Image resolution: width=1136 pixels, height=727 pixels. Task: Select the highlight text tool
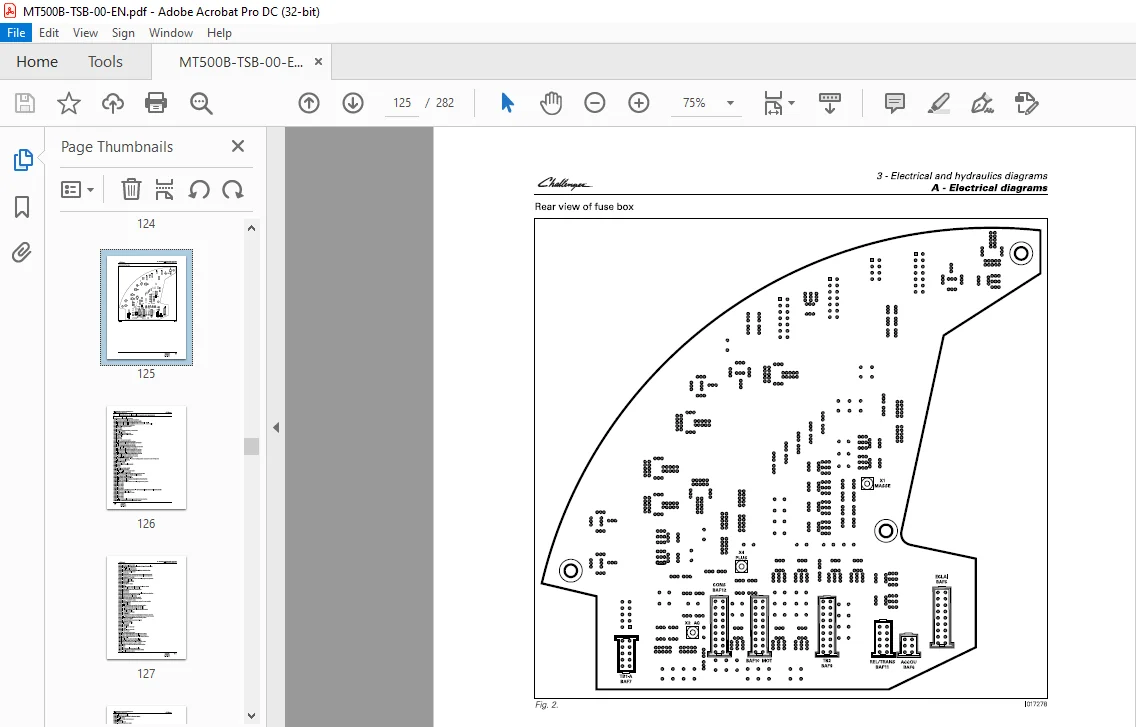coord(939,103)
